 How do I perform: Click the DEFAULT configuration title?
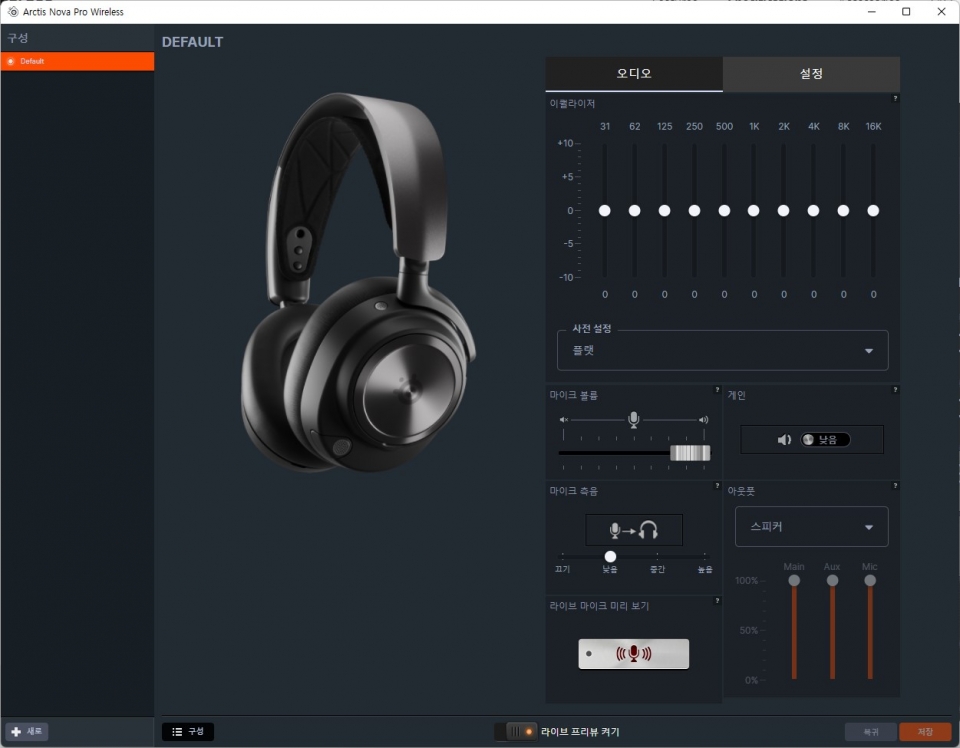[192, 42]
